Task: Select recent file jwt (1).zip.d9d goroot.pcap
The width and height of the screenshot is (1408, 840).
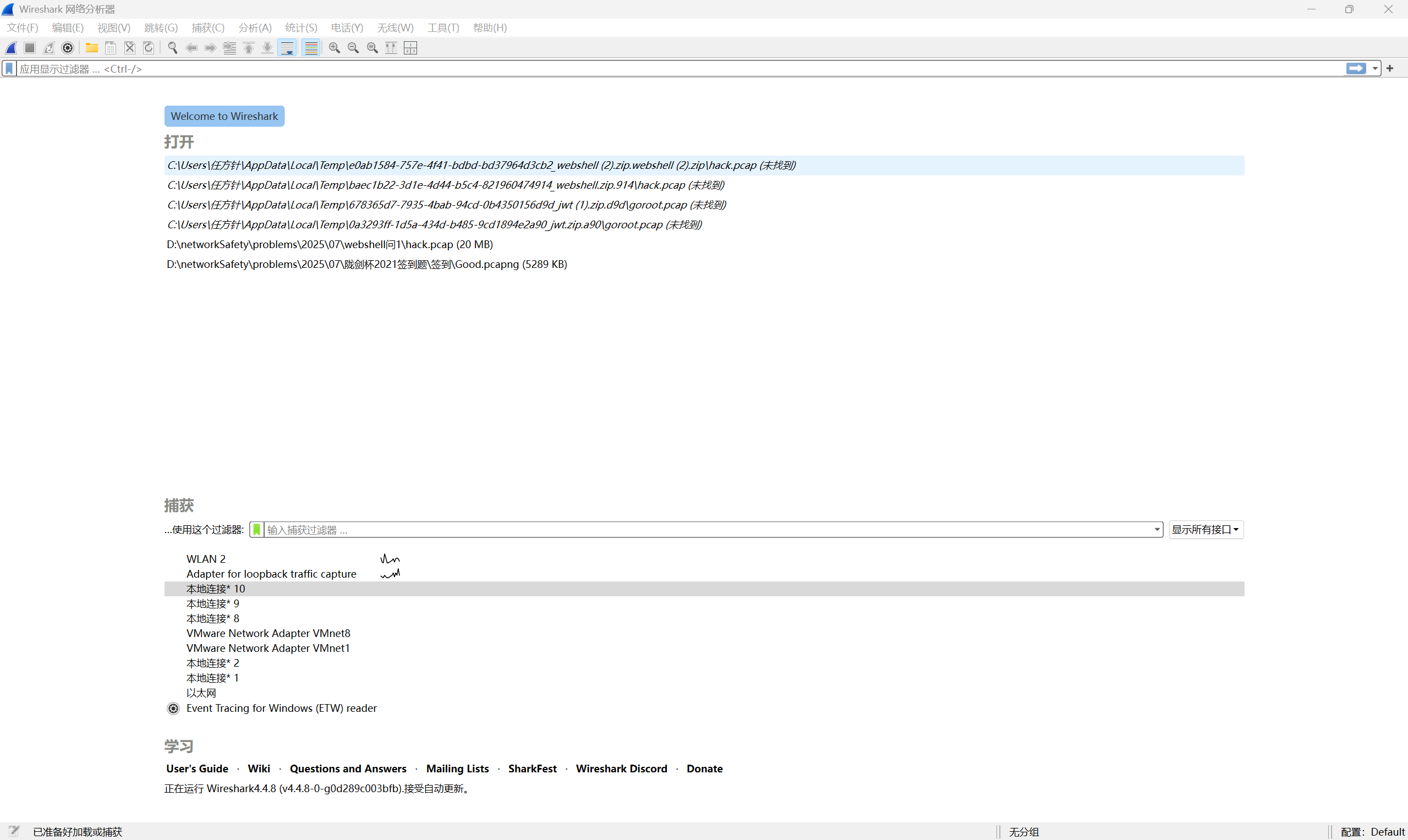Action: 704,205
